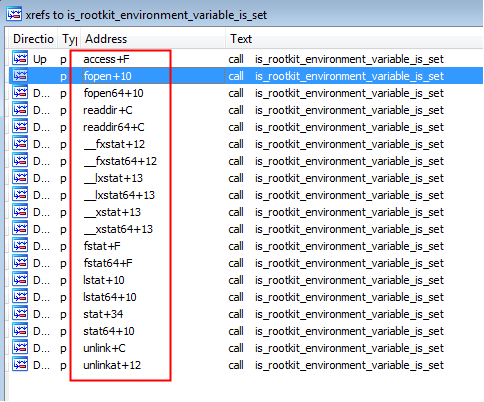This screenshot has height=402, width=484.
Task: Sort by the Text column header
Action: (x=355, y=39)
